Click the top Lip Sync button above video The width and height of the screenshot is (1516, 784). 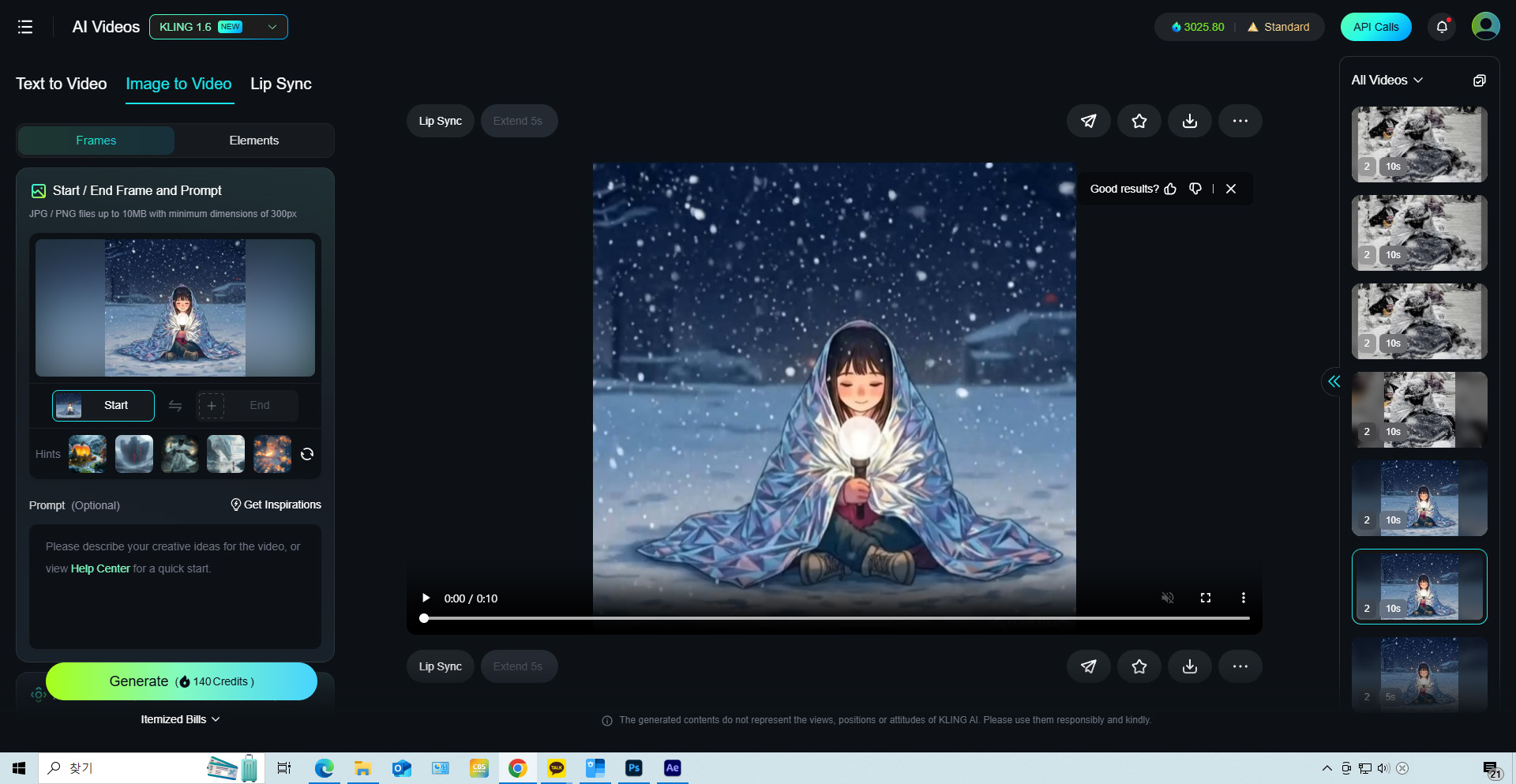(x=441, y=121)
